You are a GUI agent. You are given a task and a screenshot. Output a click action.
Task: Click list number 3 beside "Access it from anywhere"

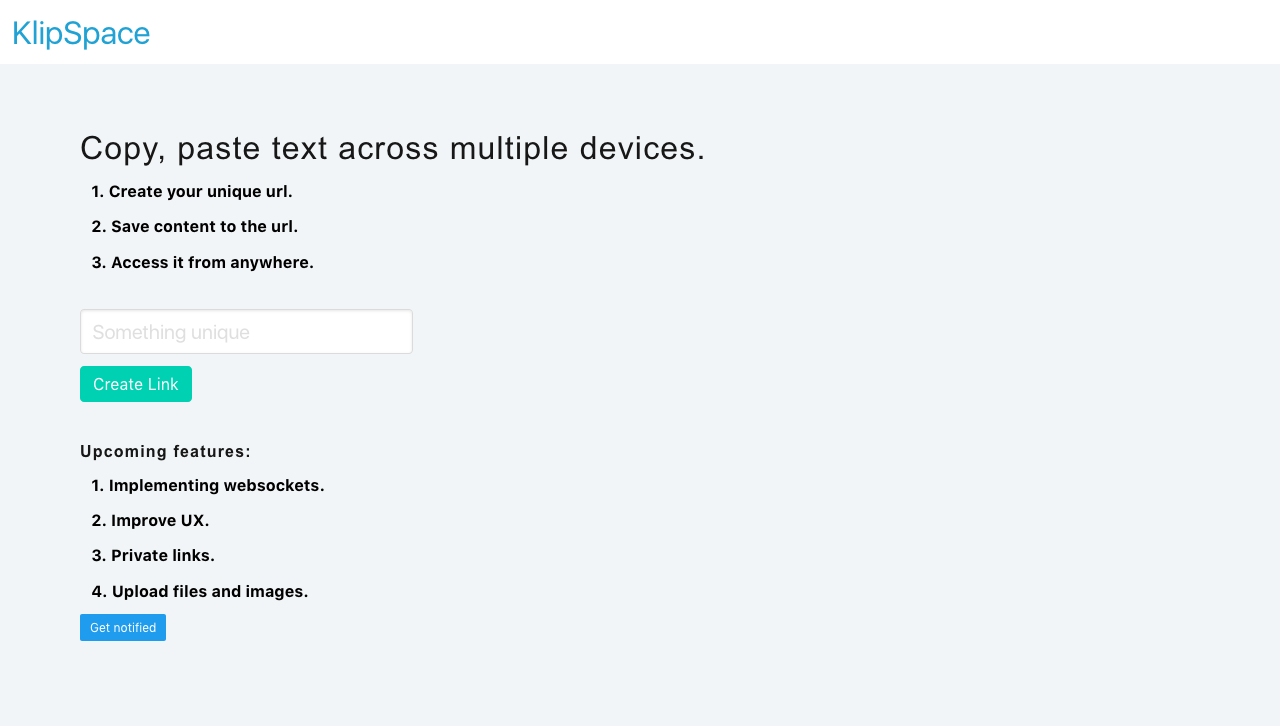click(97, 263)
